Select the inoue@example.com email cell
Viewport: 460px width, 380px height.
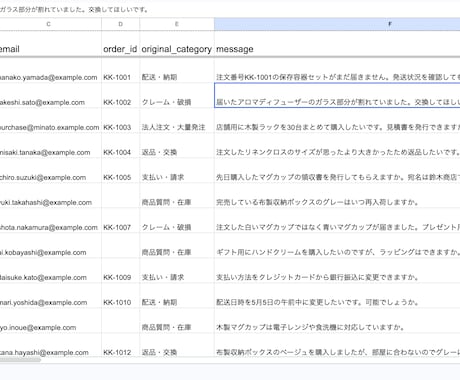click(51, 321)
